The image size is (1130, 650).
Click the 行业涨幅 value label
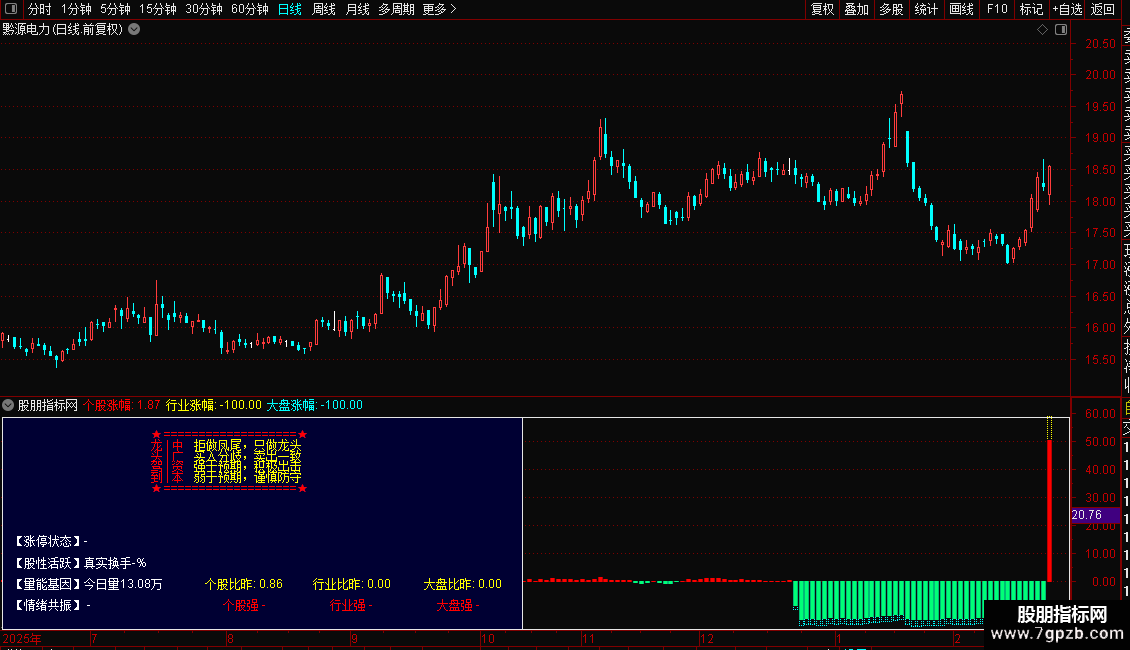pos(214,405)
